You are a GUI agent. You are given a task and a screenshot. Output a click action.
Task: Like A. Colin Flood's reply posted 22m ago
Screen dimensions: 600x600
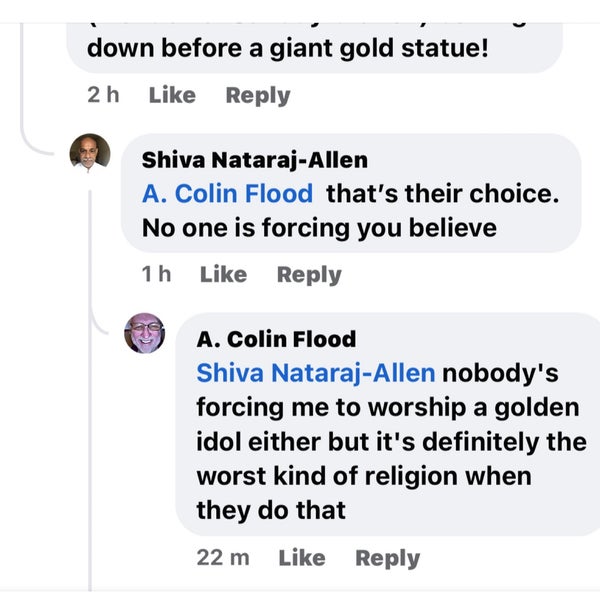pyautogui.click(x=302, y=558)
